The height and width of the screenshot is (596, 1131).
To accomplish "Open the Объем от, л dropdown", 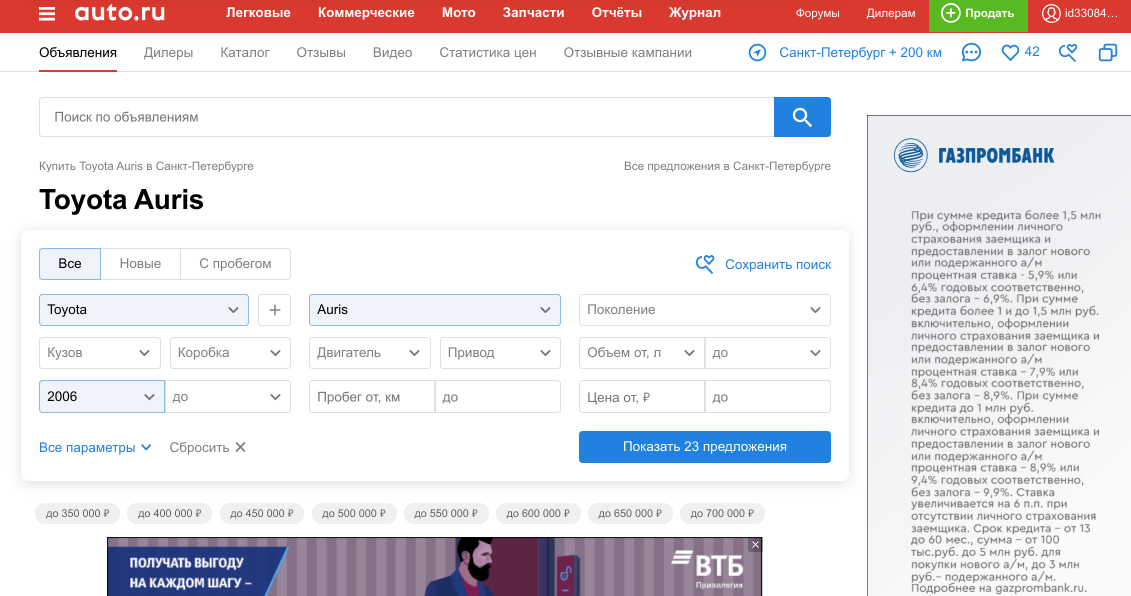I will pyautogui.click(x=641, y=353).
